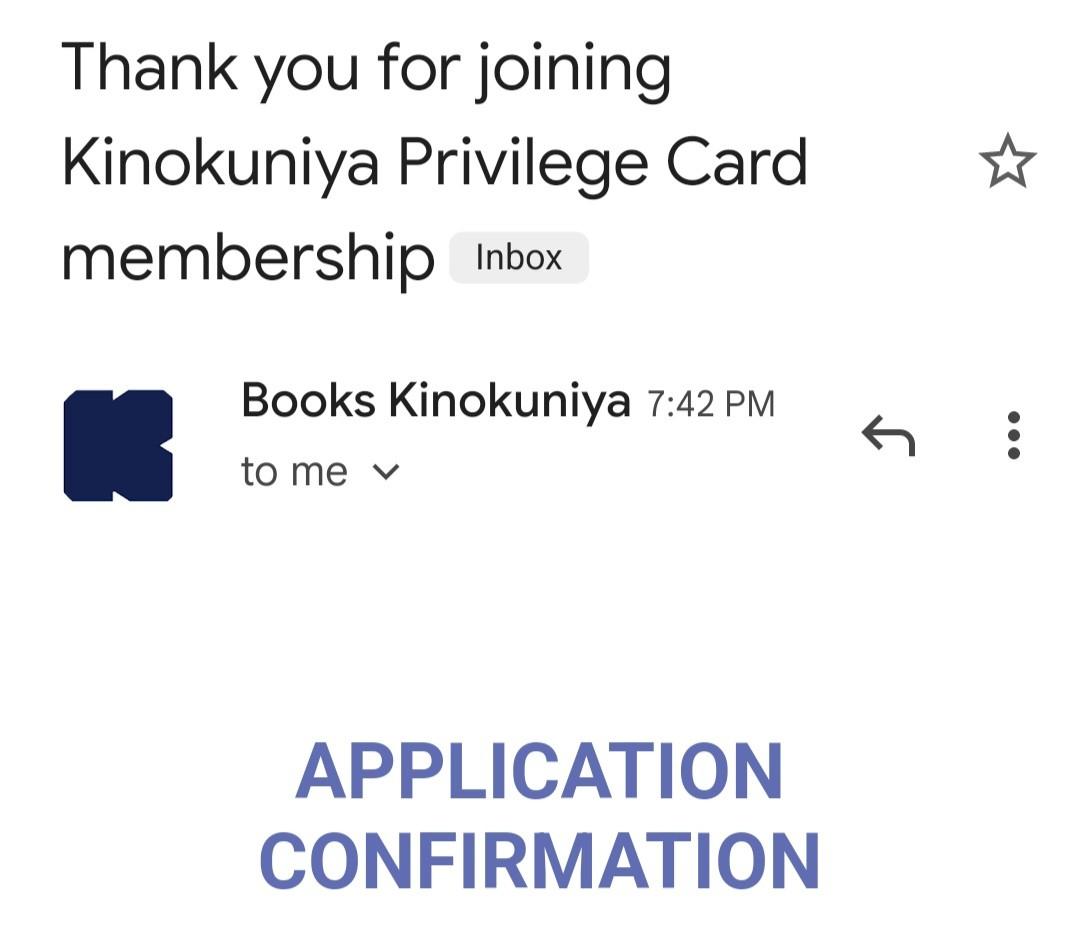Open message overflow options via the vertical dots

pos(1013,436)
